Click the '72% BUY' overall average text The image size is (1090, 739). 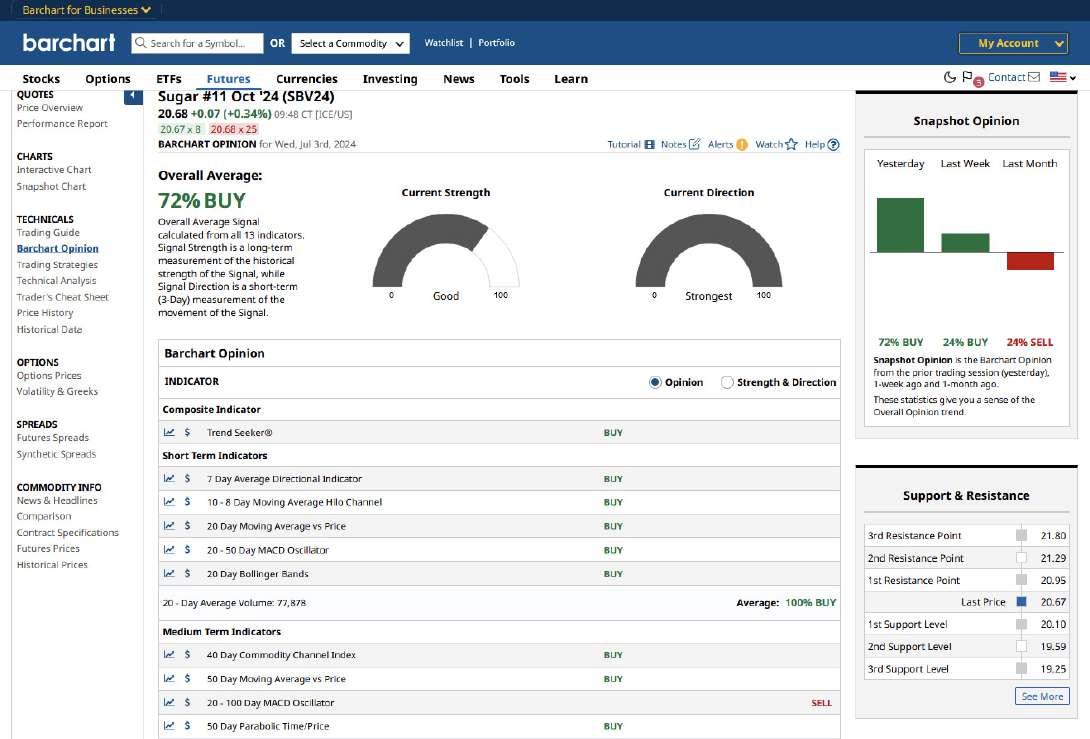click(x=202, y=200)
